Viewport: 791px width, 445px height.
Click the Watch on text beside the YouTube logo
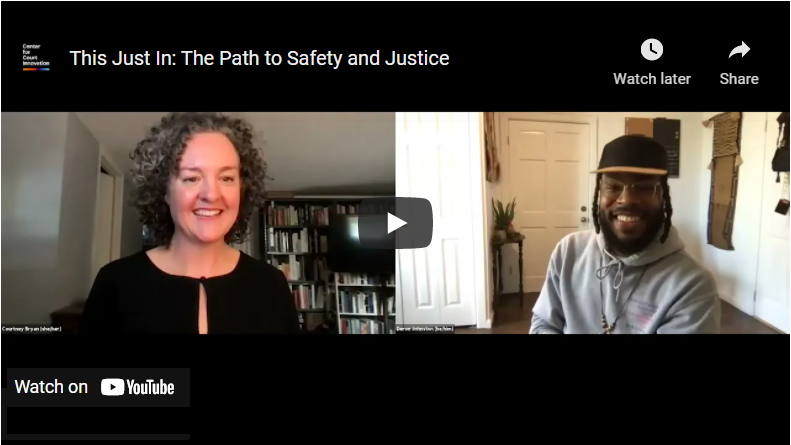click(51, 387)
